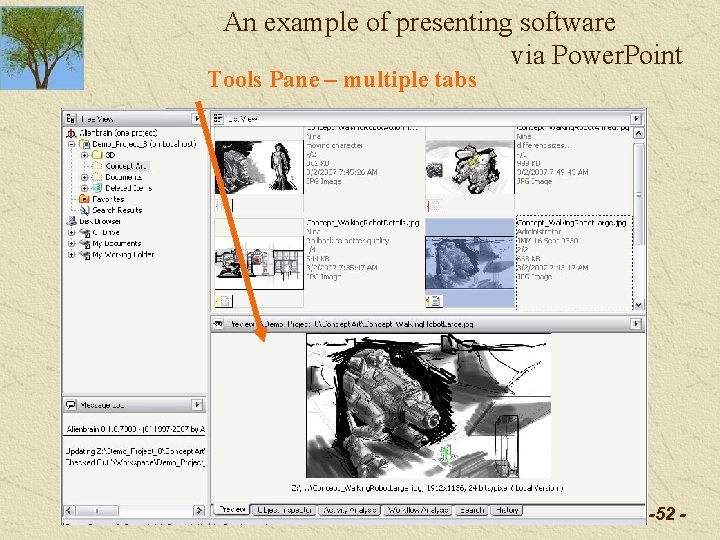Switch to the Activity Analysis tab

tap(349, 510)
